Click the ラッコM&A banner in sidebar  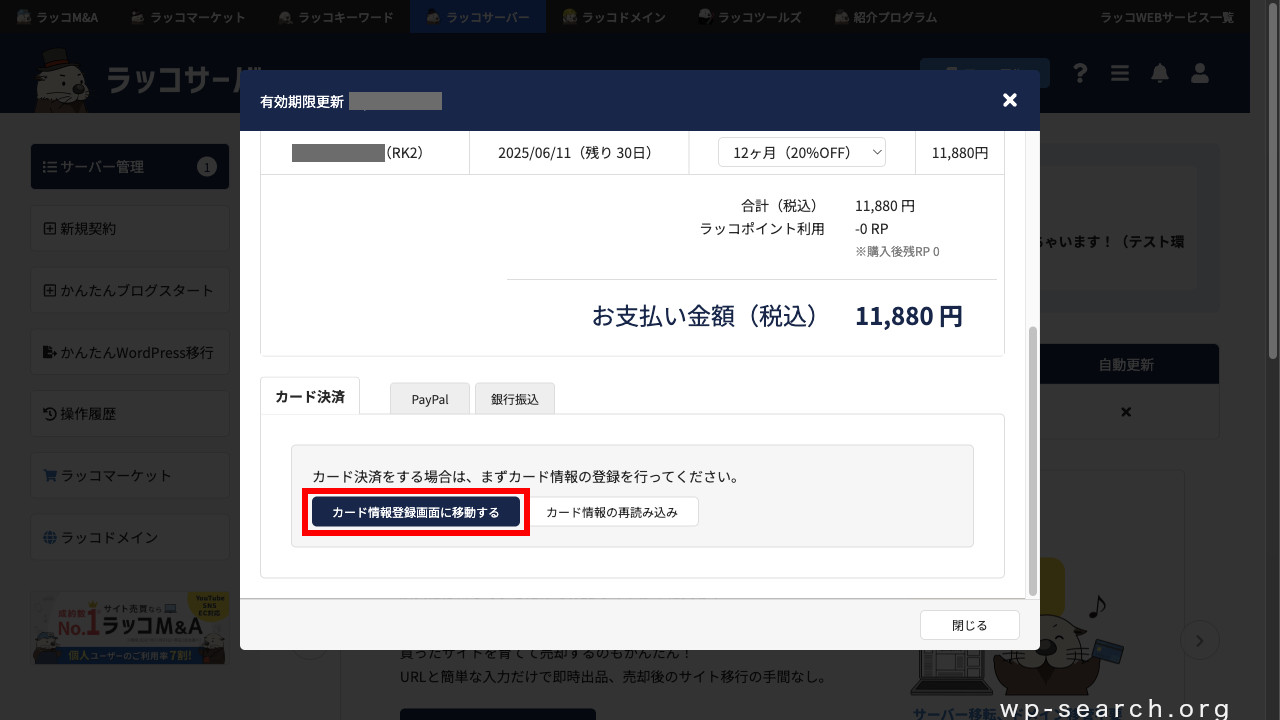coord(130,628)
